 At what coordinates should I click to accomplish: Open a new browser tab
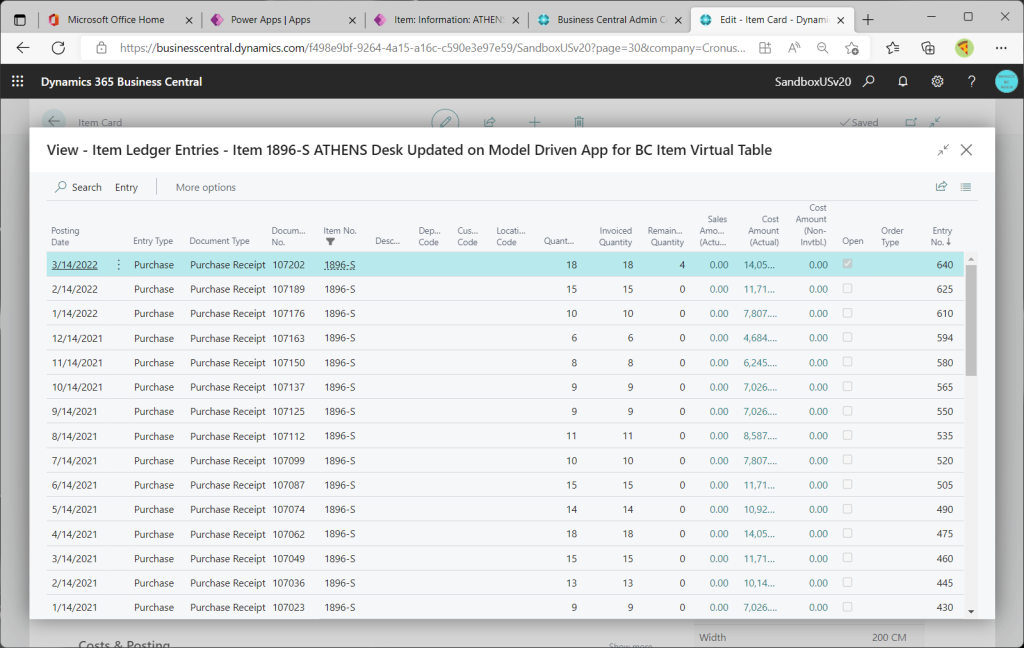pos(868,20)
